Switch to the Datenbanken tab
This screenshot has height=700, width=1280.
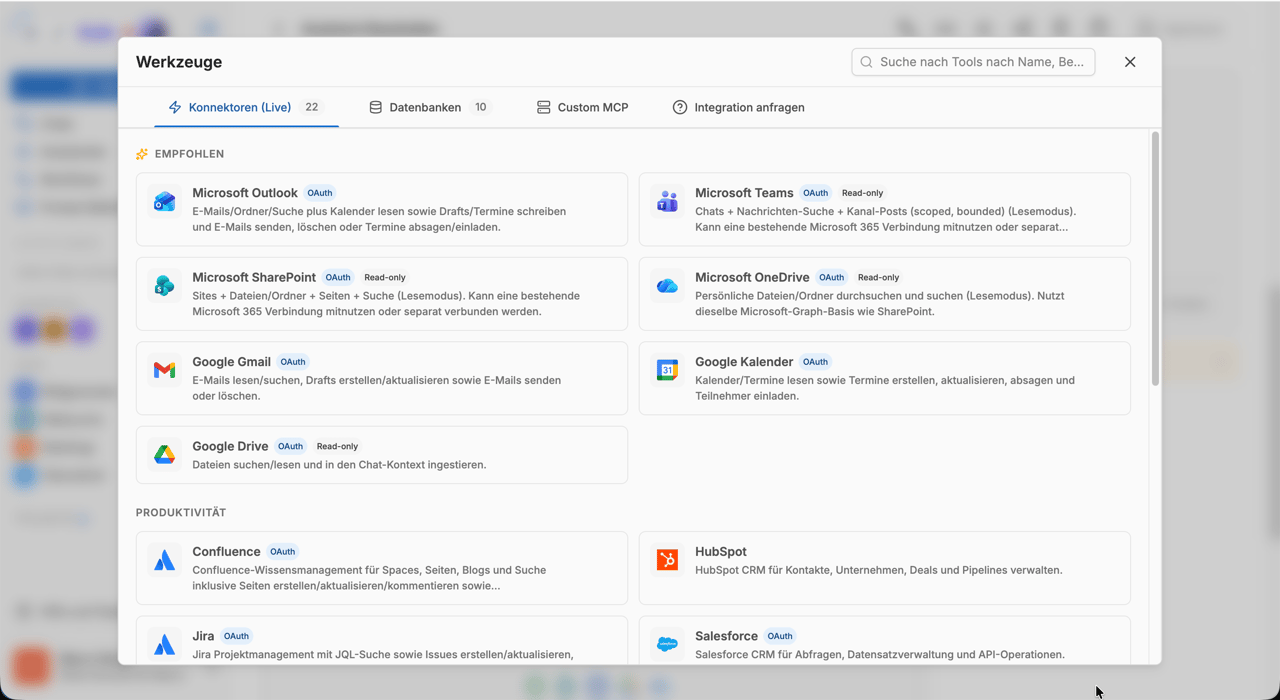click(430, 107)
